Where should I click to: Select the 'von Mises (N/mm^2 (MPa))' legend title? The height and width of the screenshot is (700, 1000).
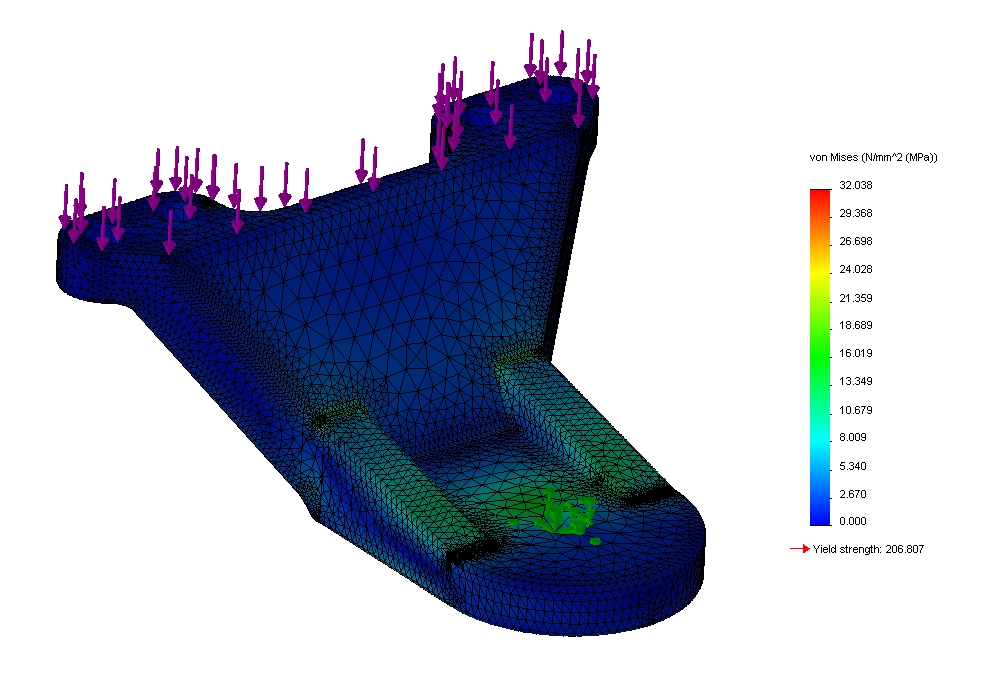click(873, 157)
